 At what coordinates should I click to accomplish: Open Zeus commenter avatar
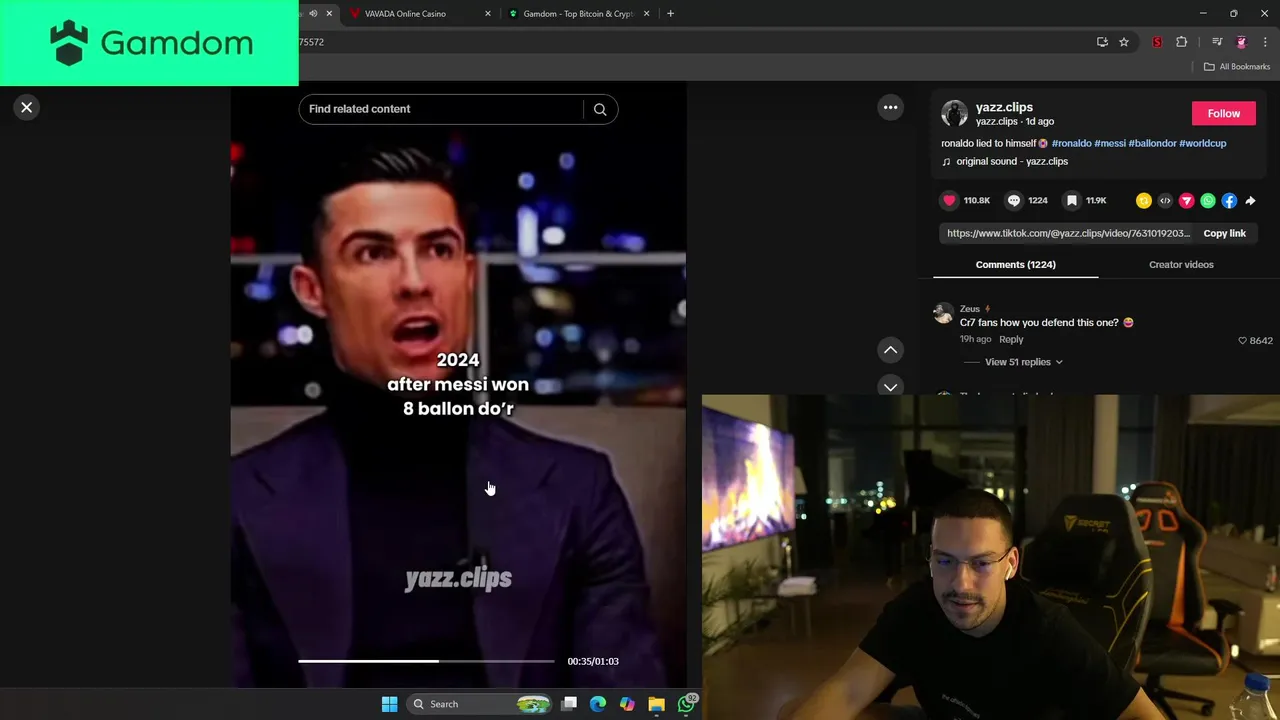[x=943, y=314]
